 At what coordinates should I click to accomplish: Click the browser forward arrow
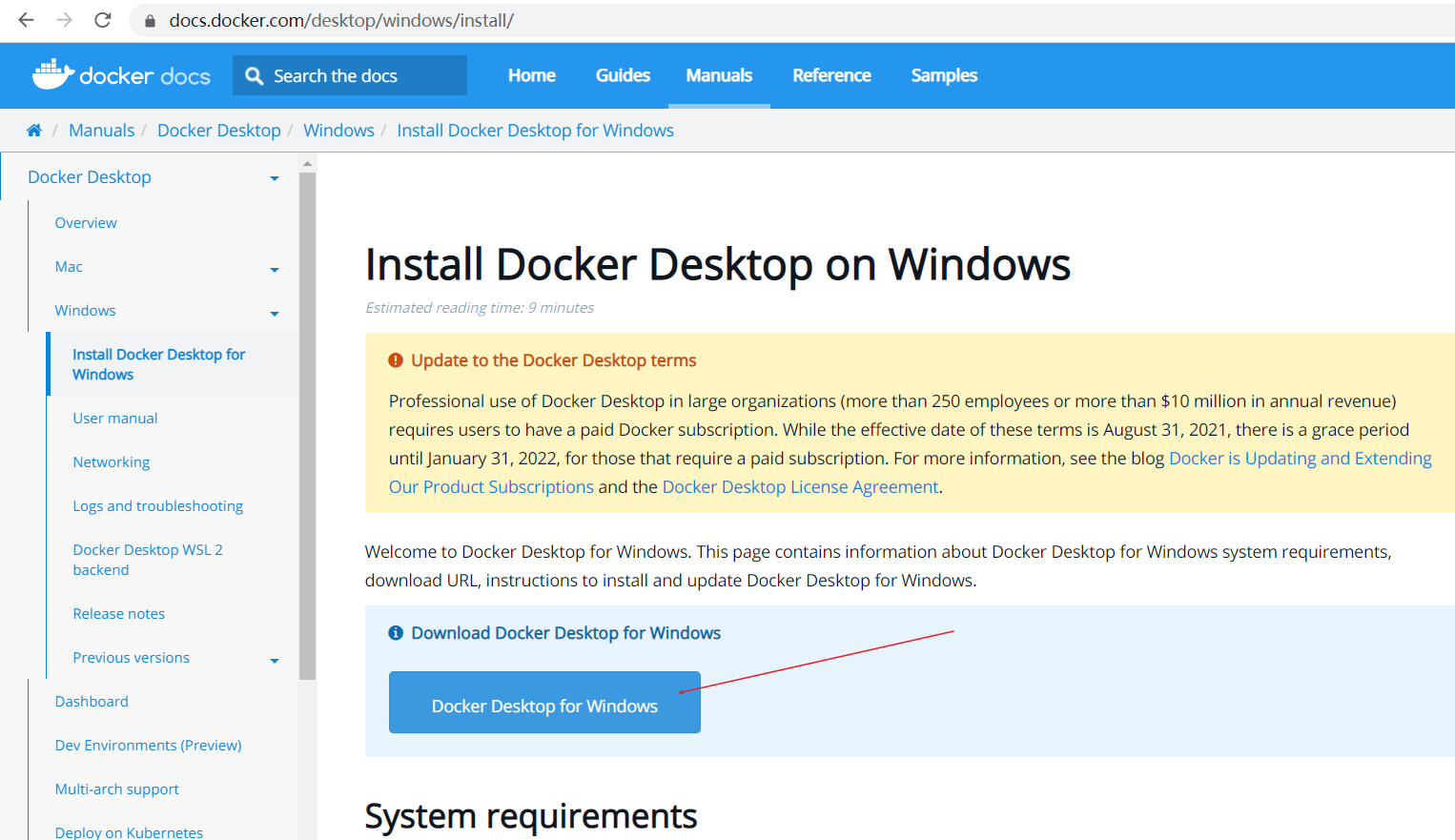(x=64, y=20)
